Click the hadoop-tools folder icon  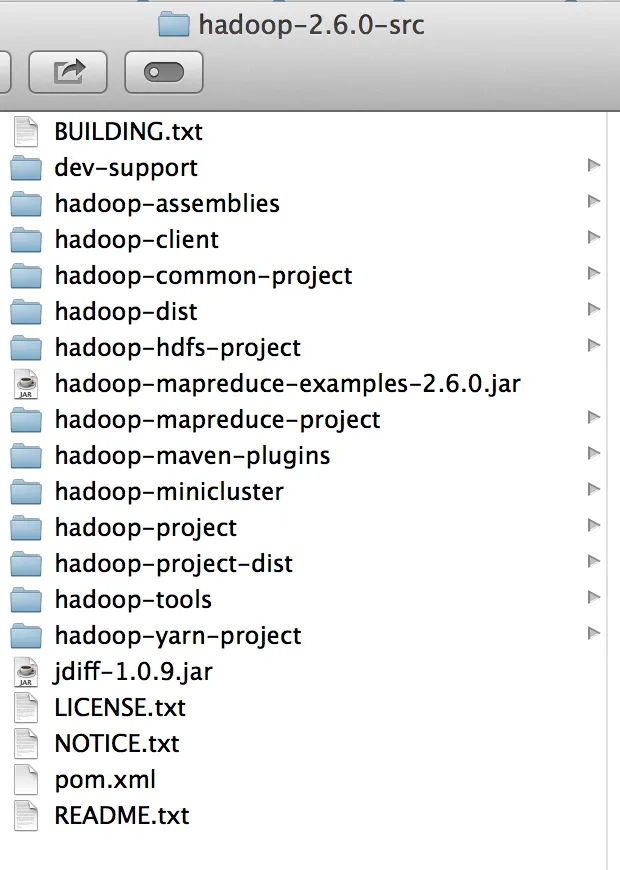(26, 600)
